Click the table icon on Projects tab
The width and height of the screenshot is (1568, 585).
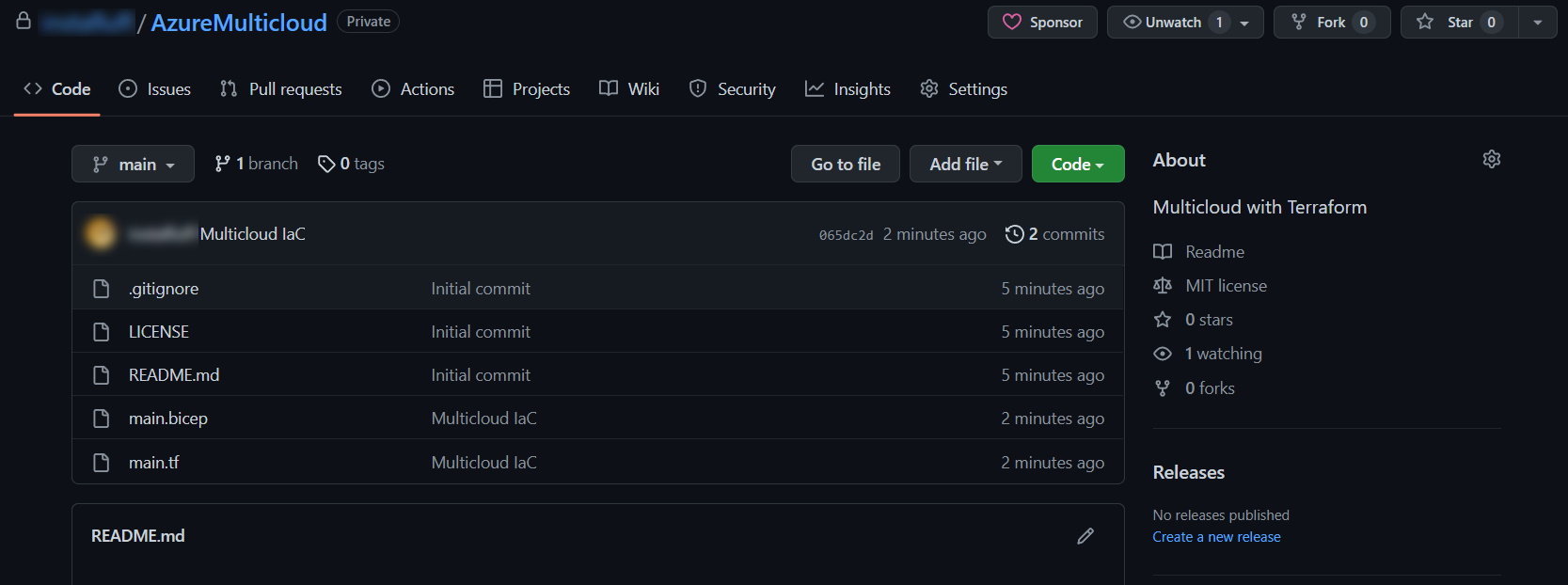point(493,88)
